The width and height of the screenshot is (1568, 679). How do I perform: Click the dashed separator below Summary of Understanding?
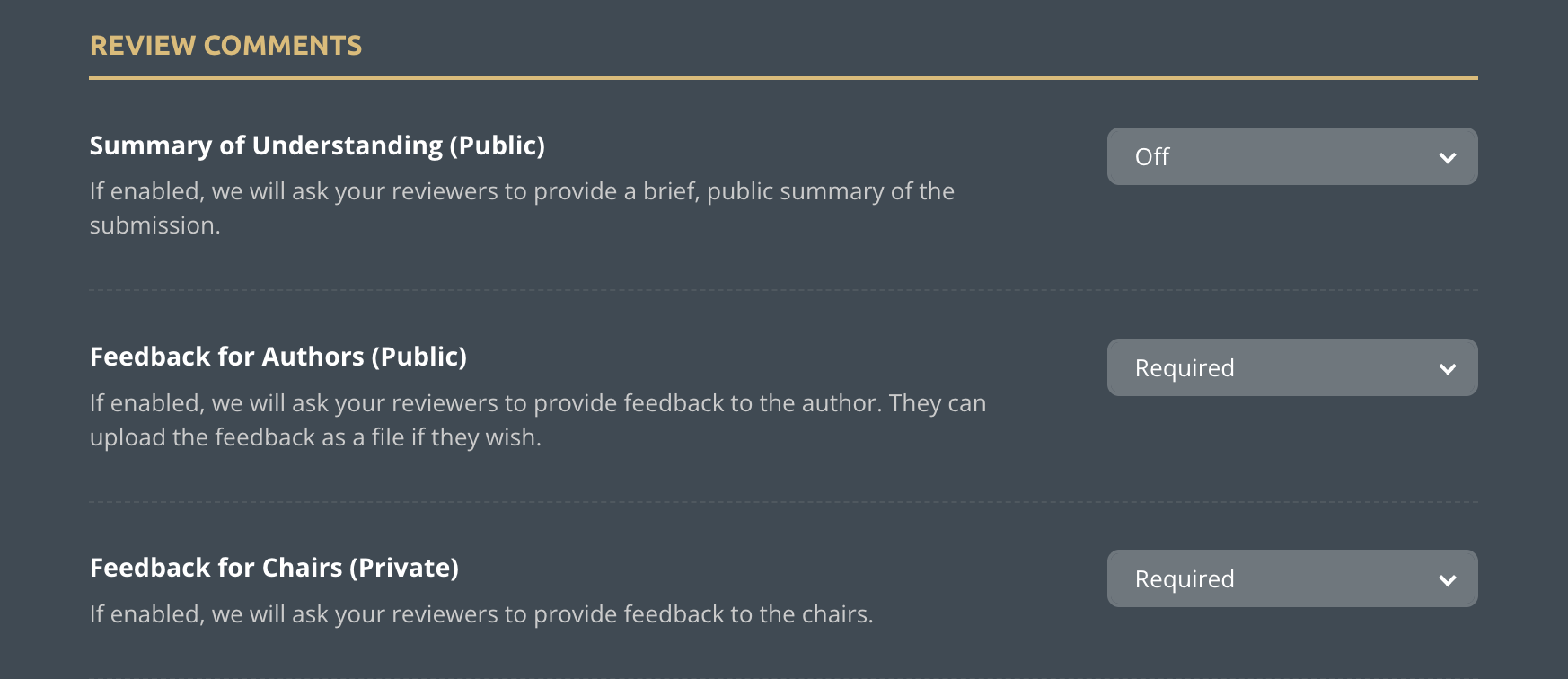(x=783, y=290)
